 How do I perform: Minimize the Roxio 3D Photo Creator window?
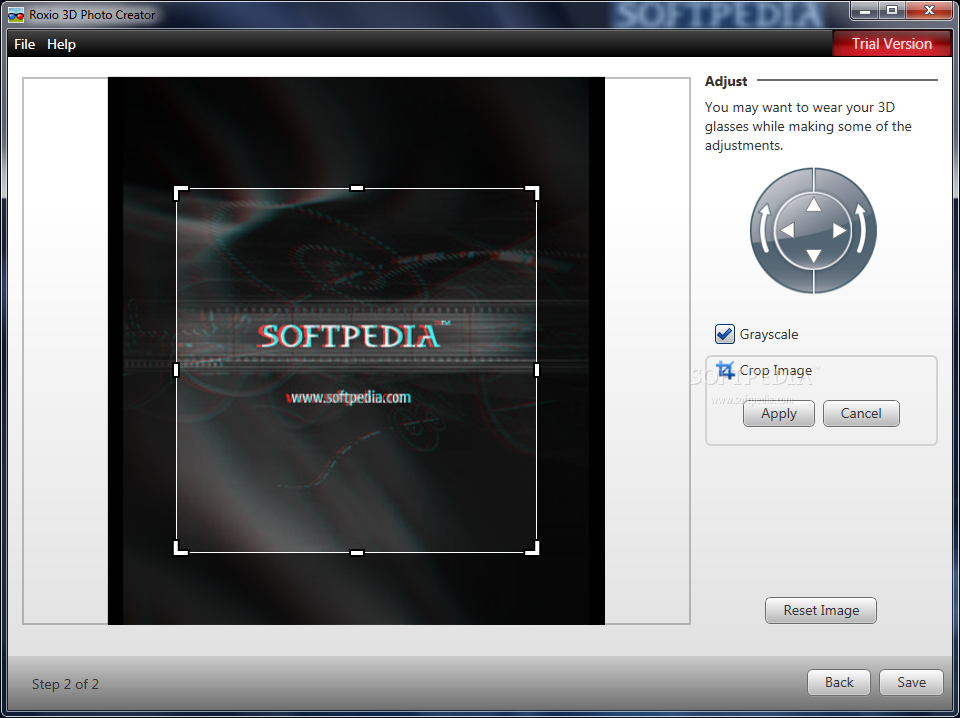[x=864, y=10]
